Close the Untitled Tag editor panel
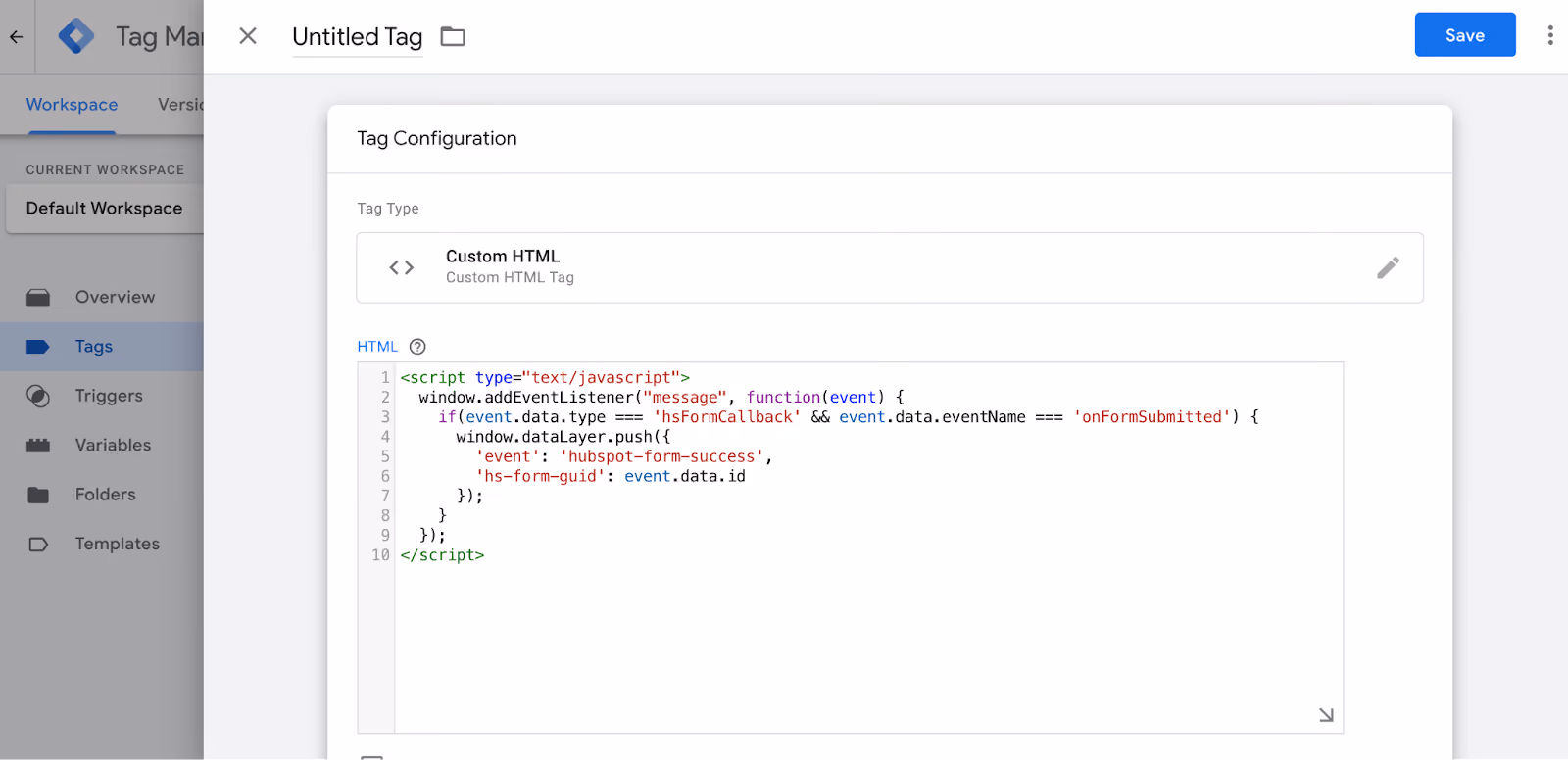Screen dimensions: 1568x760 pyautogui.click(x=248, y=36)
